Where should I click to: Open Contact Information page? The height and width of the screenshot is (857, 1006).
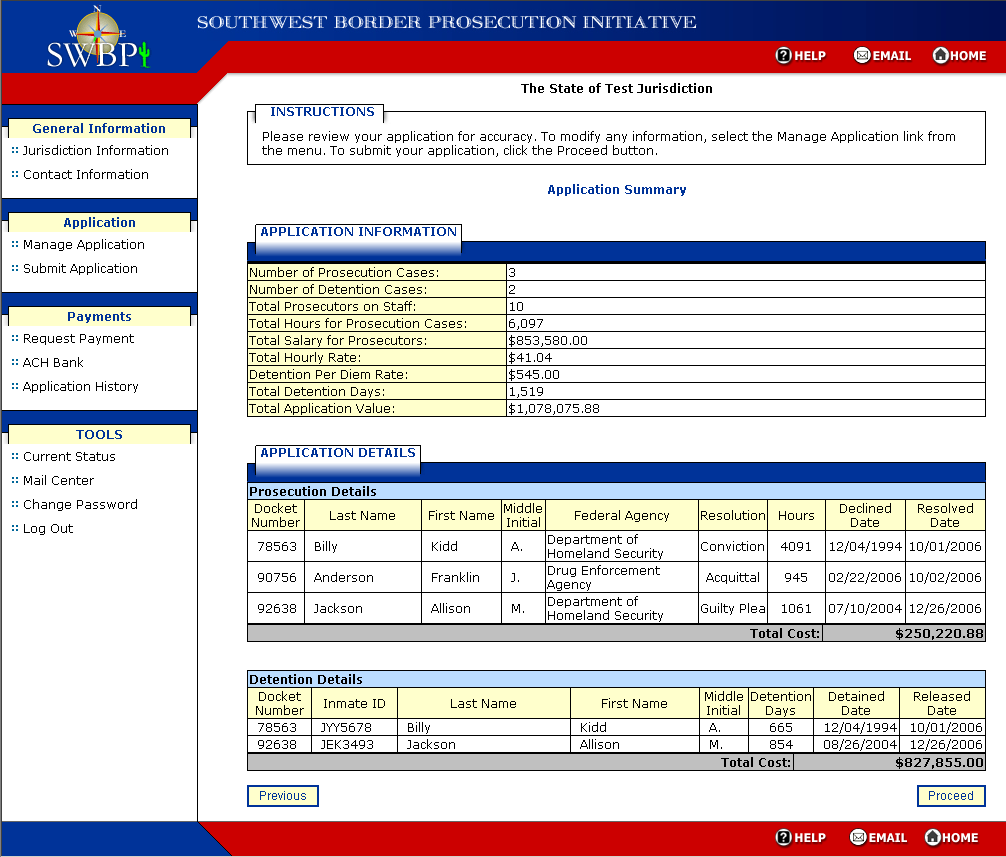[86, 175]
